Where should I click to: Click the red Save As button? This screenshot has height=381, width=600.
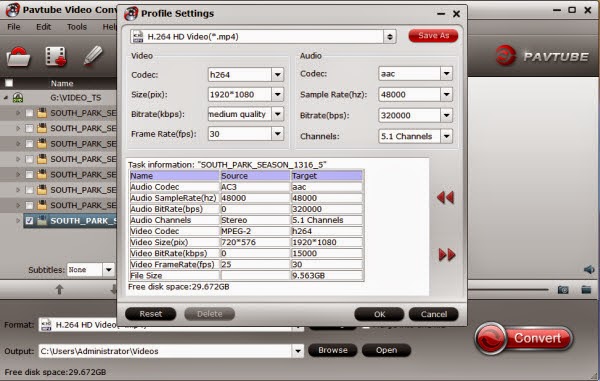(x=433, y=36)
